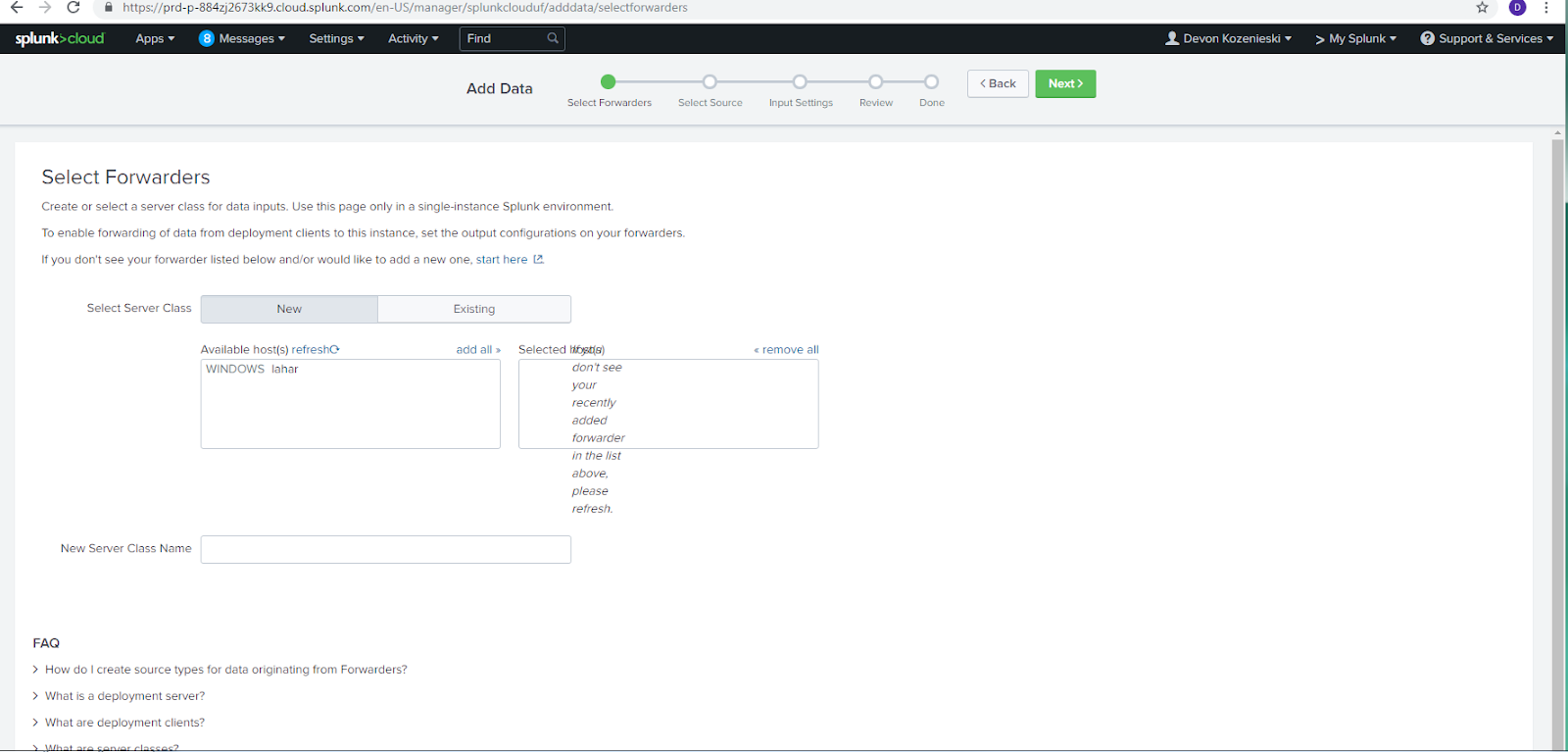This screenshot has height=752, width=1568.
Task: Click the New Server Class Name field
Action: tap(386, 549)
